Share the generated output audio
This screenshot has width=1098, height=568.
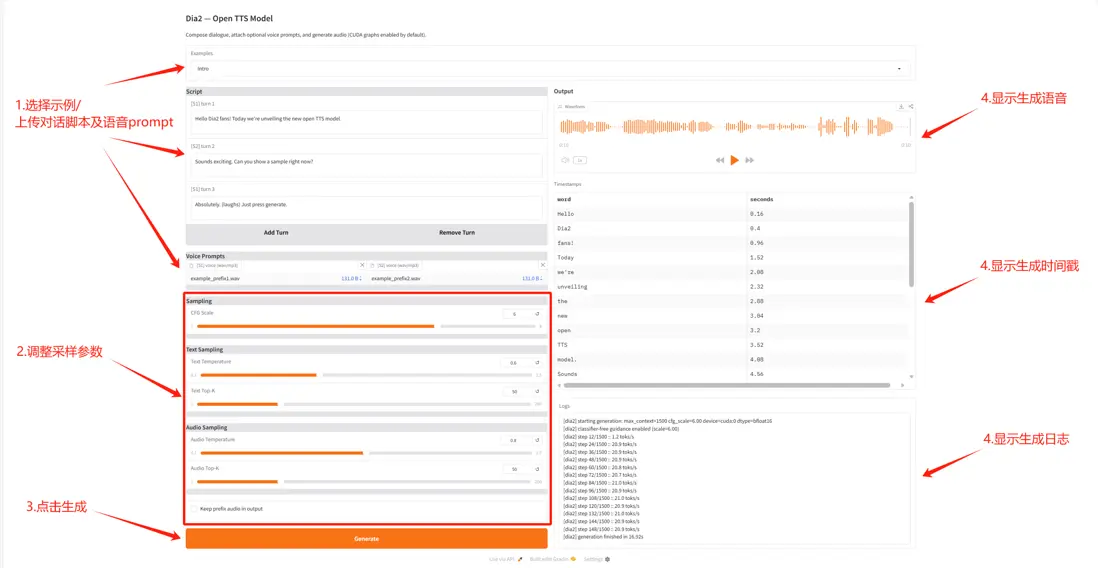pyautogui.click(x=910, y=106)
